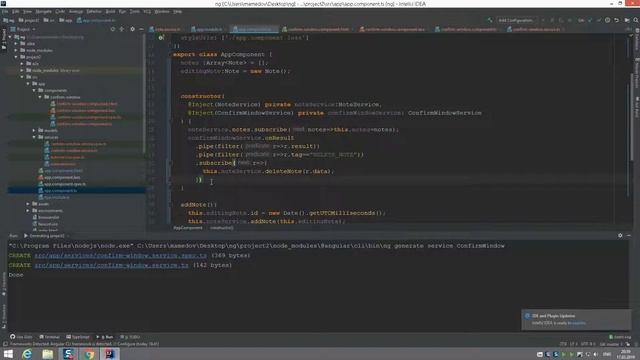Select app.component.spec.ts in project tree
The width and height of the screenshot is (640, 360).
tap(62, 184)
